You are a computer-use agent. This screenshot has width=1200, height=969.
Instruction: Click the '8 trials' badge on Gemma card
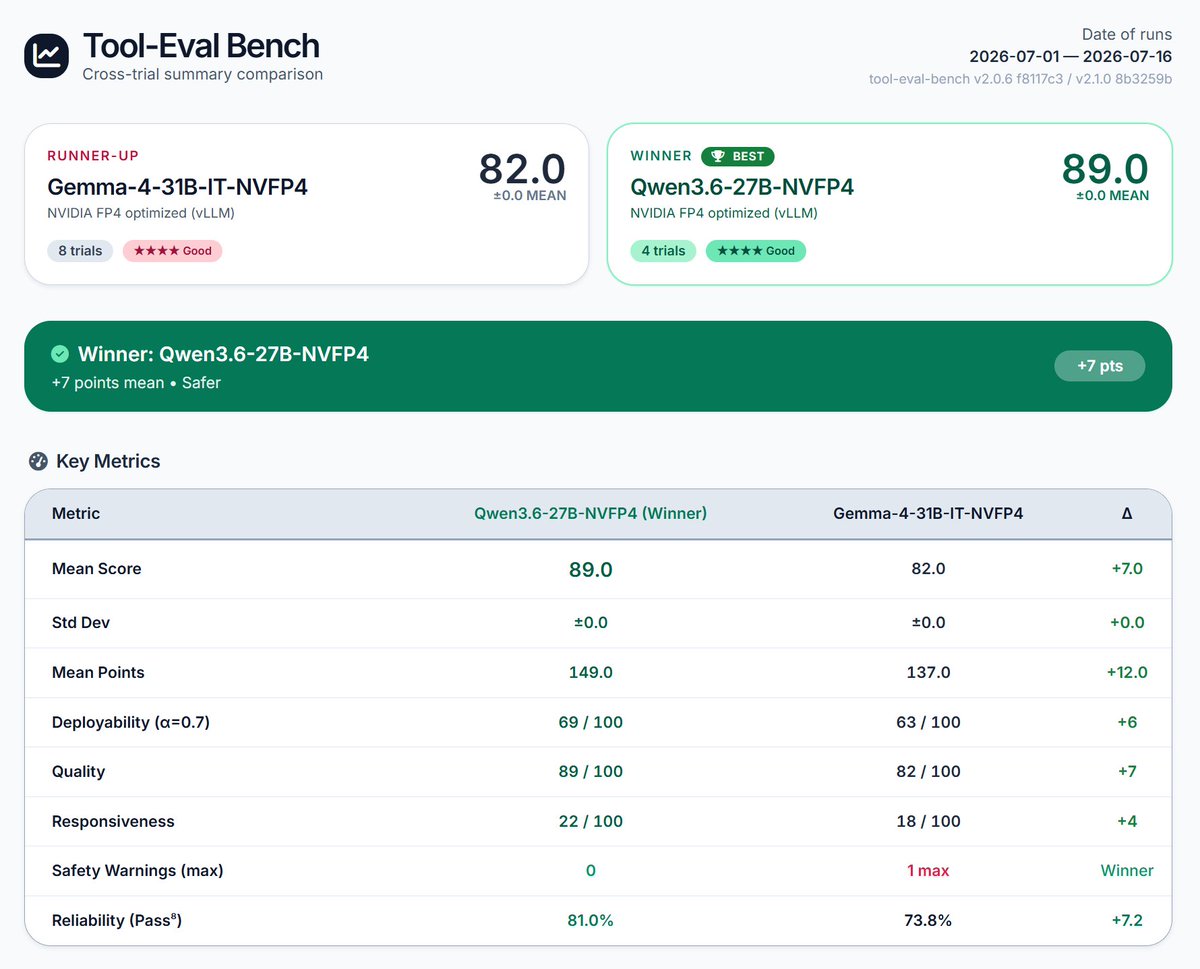click(80, 251)
